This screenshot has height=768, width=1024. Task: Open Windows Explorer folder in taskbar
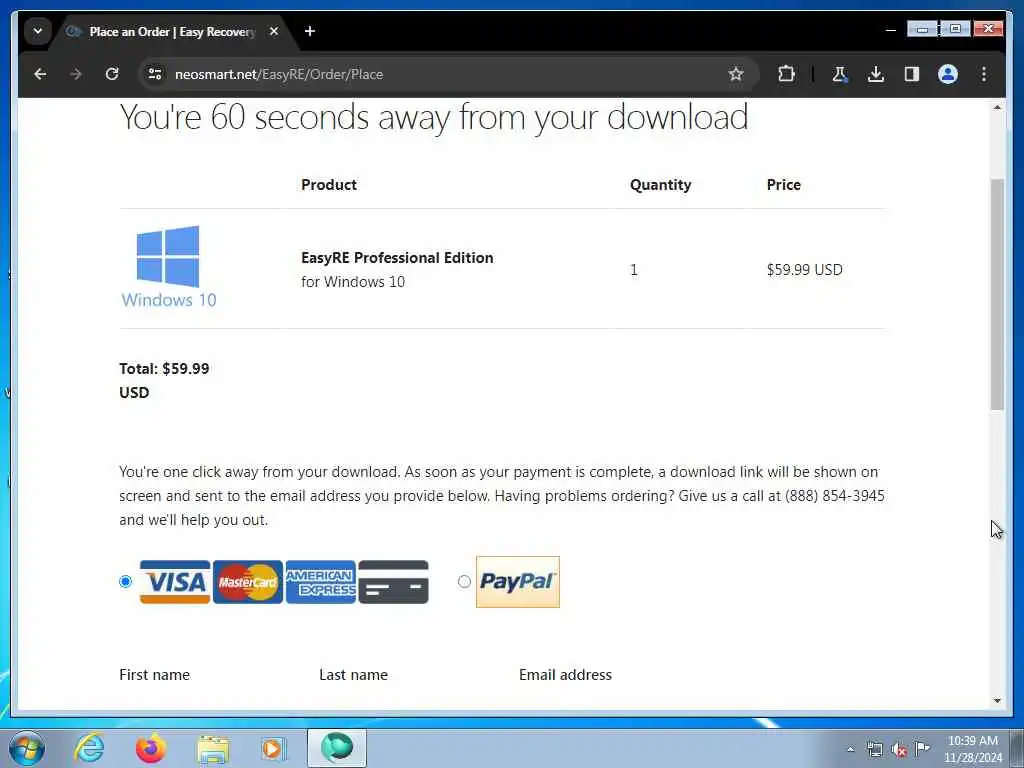click(x=212, y=748)
